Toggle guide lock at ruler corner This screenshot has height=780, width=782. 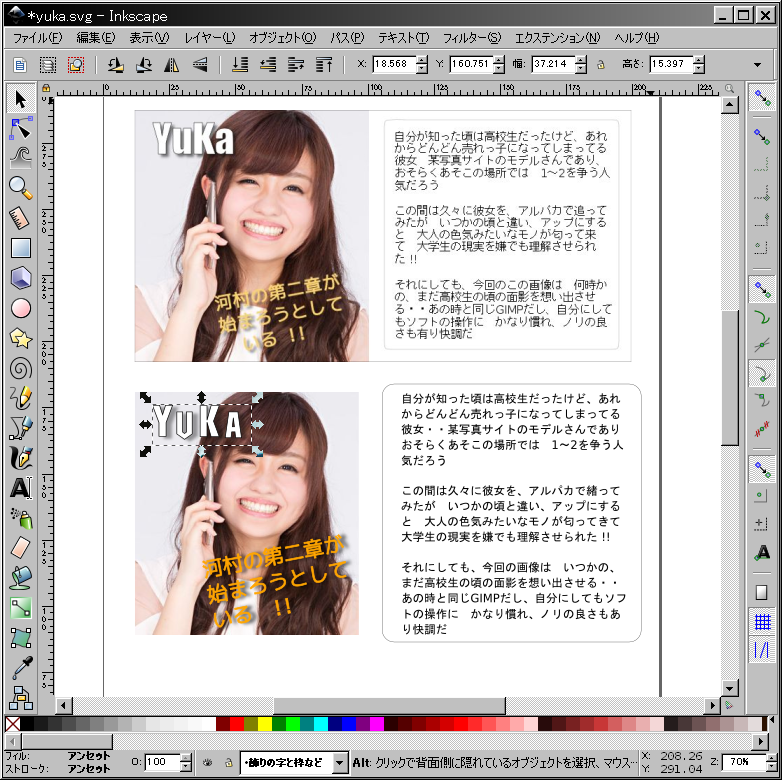click(x=46, y=88)
